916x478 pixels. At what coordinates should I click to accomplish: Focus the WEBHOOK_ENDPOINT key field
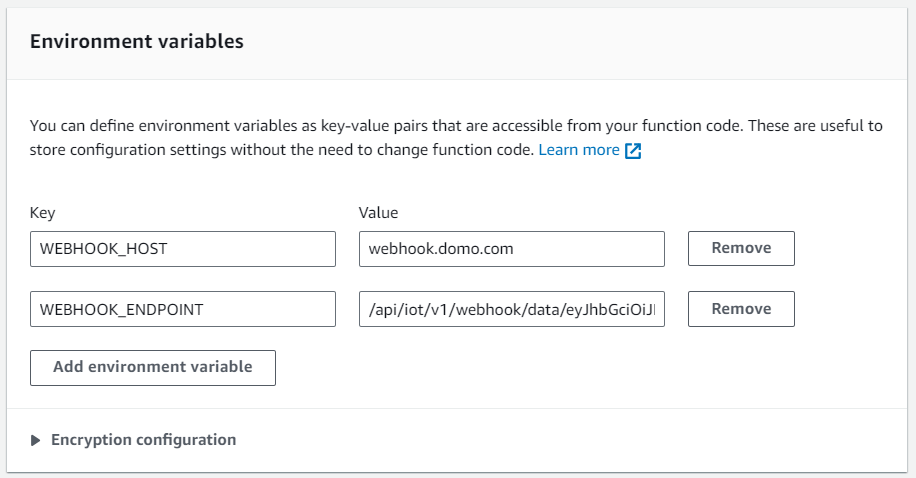click(x=183, y=309)
